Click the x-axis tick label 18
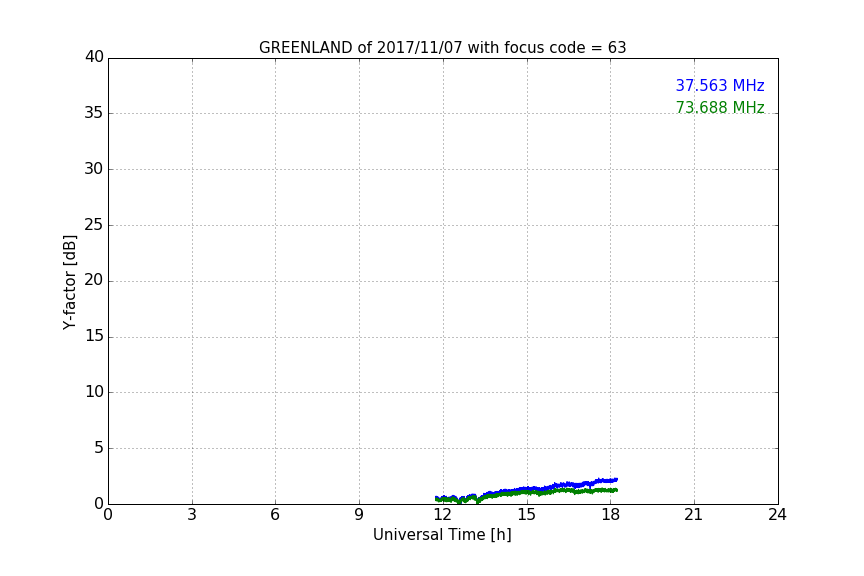The height and width of the screenshot is (576, 864). pos(610,515)
